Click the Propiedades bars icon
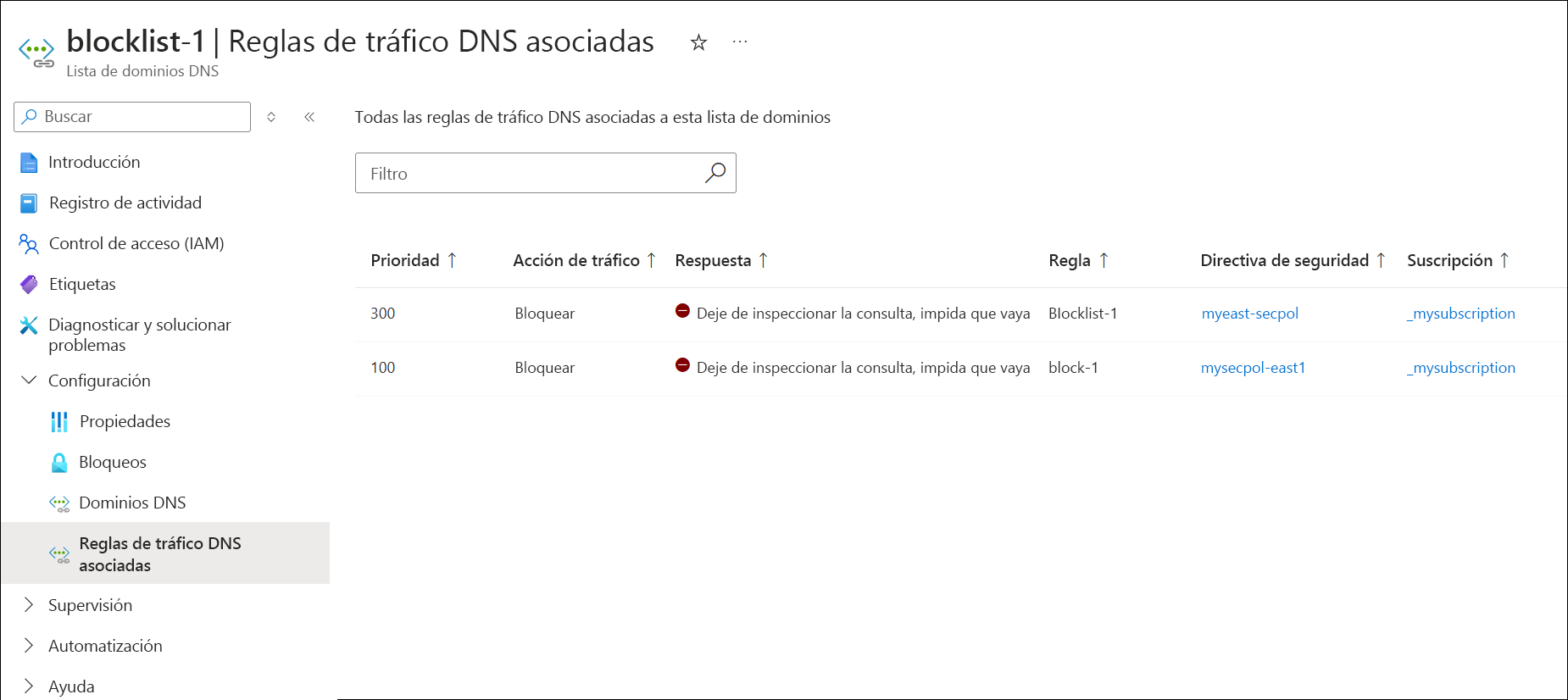 click(59, 422)
